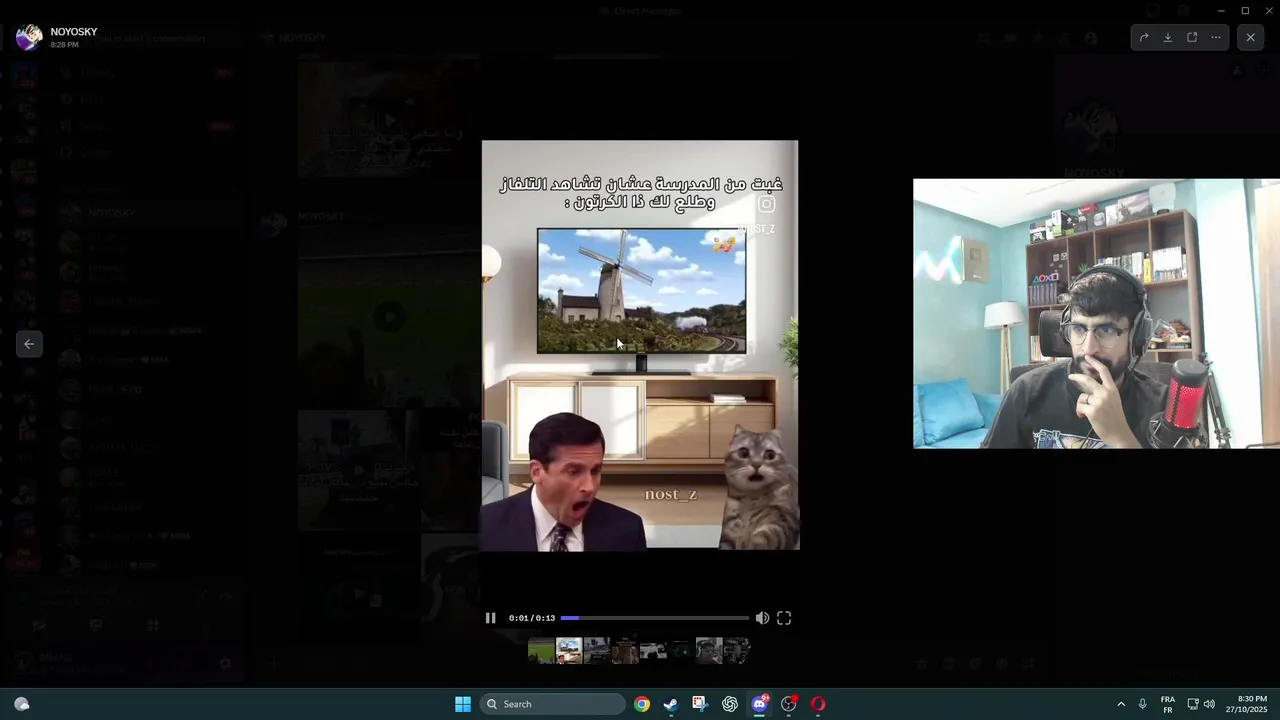This screenshot has width=1280, height=720.
Task: Open the media in browser
Action: tap(1192, 37)
